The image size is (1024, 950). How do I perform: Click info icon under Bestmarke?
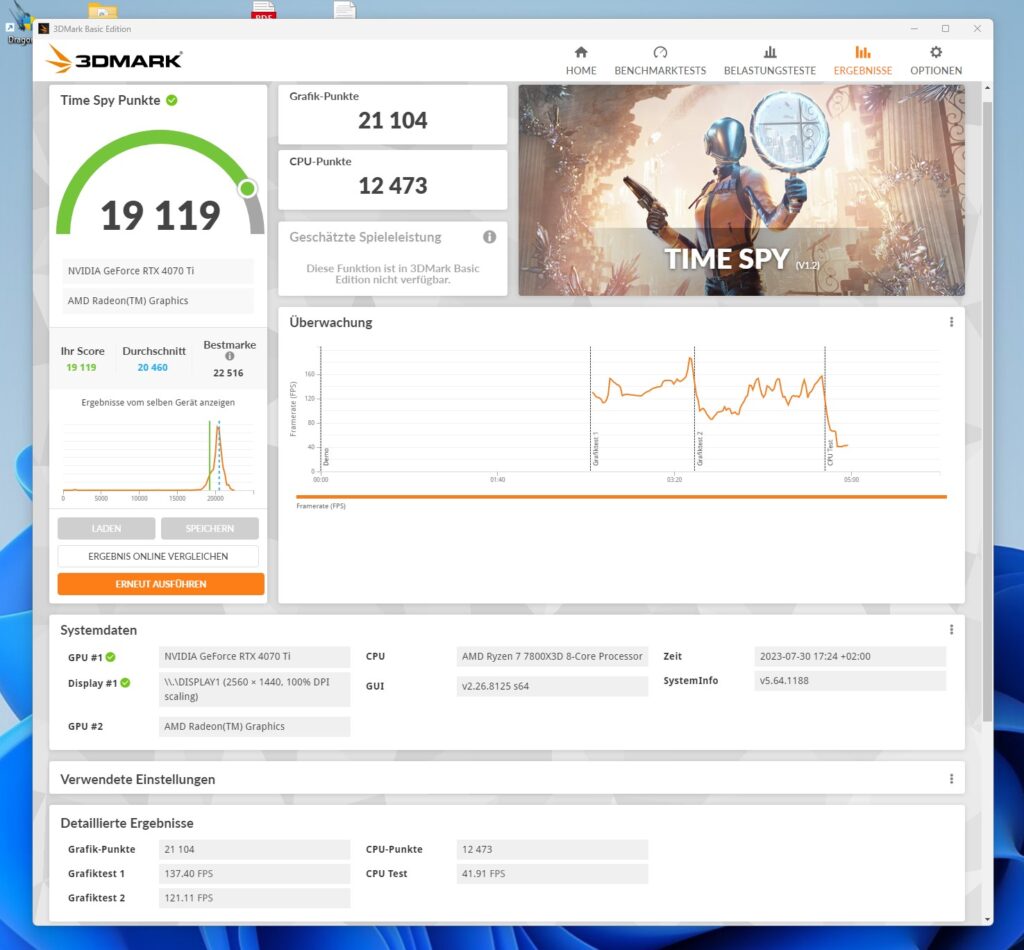[x=229, y=356]
